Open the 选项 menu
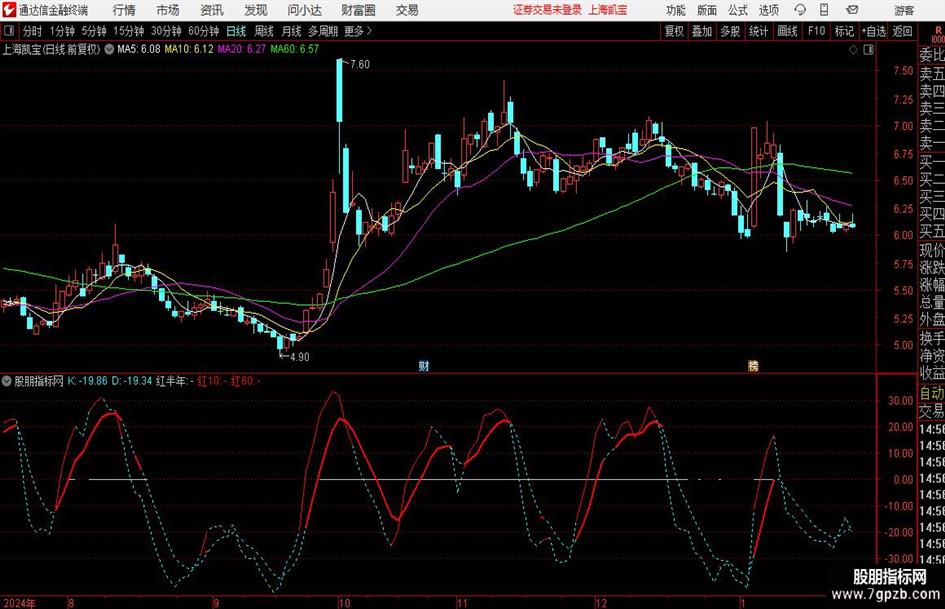945x609 pixels. click(768, 10)
